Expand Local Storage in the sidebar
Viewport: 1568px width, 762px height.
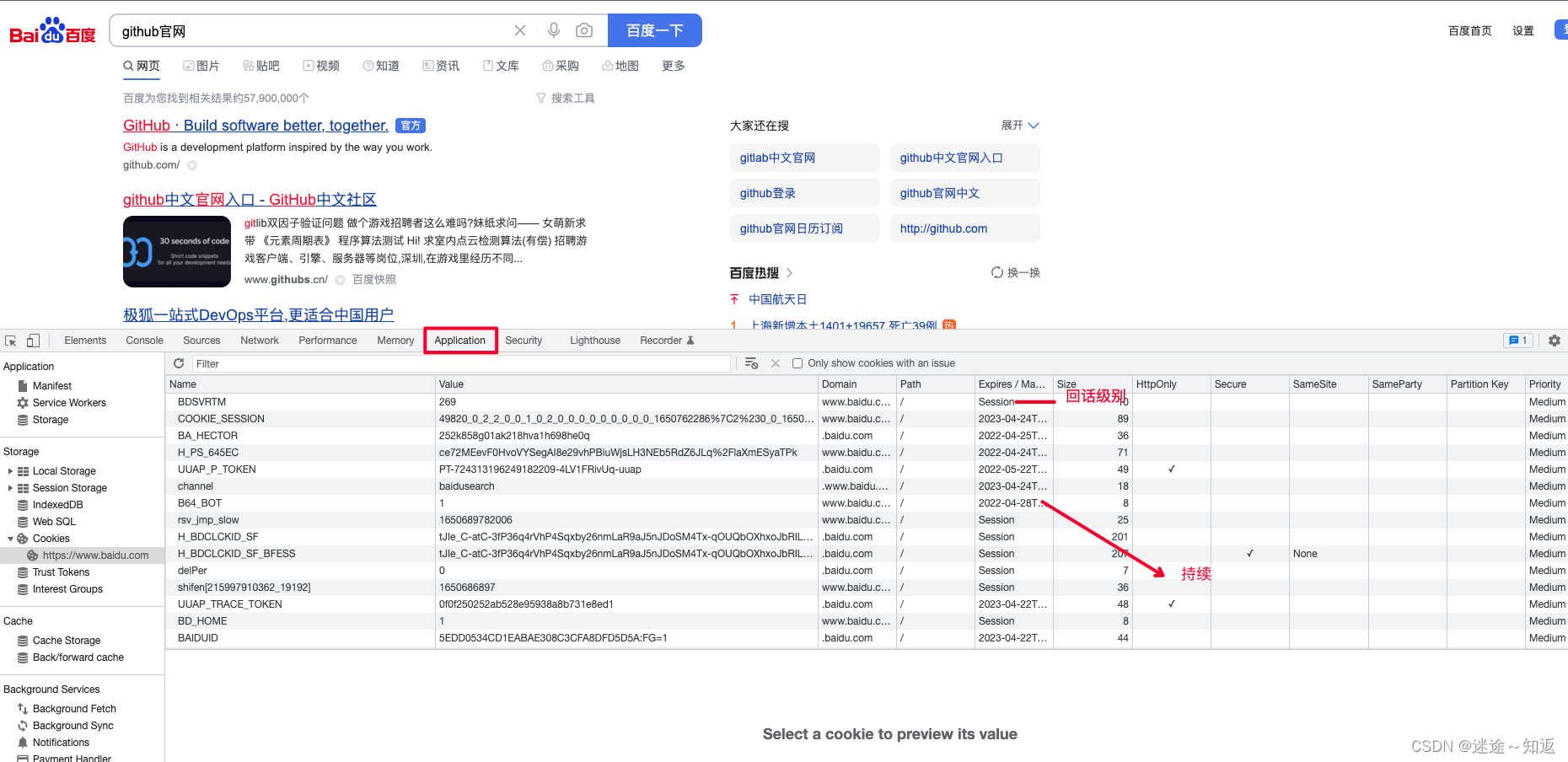tap(8, 470)
